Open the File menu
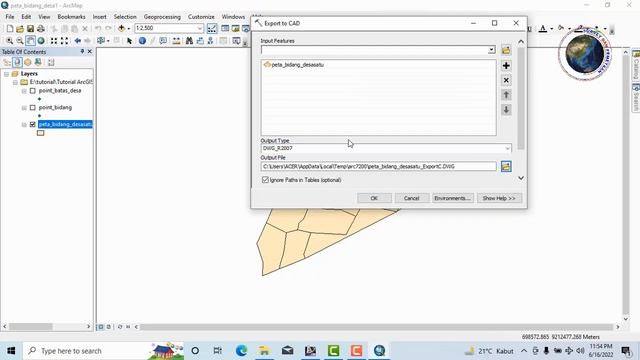Viewport: 640px width, 360px height. coord(10,17)
